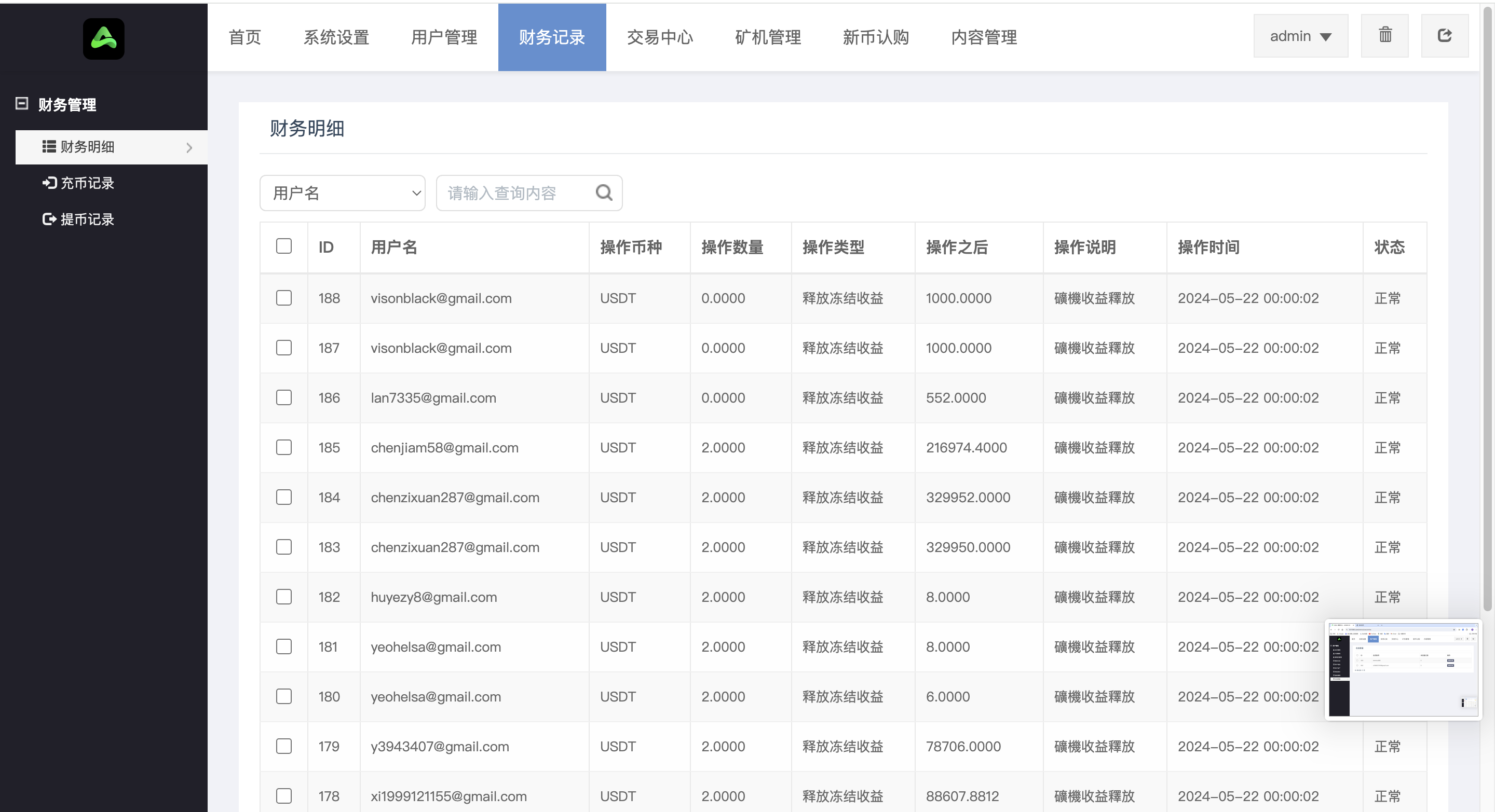This screenshot has height=812, width=1495.
Task: Click username y3943407@gmail.com
Action: (440, 747)
